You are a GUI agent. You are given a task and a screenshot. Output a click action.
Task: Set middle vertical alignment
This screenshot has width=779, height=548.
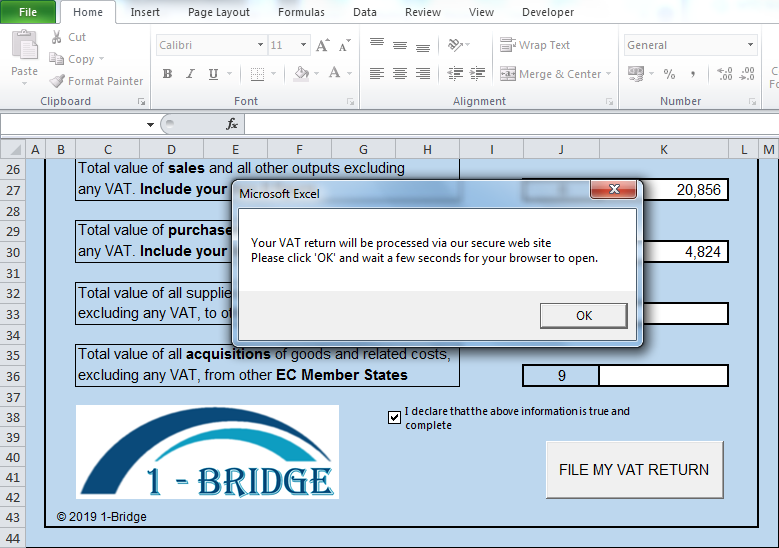coord(400,45)
